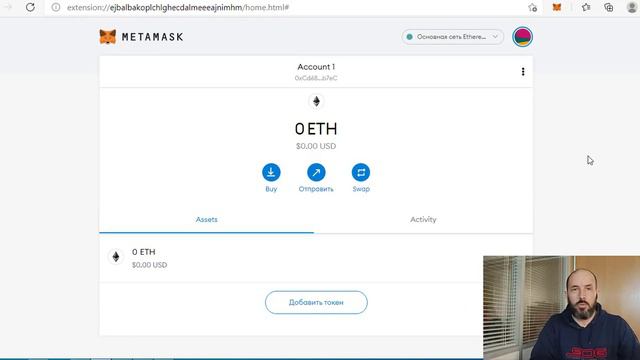This screenshot has width=640, height=360.
Task: Open the Ethereum network selector dropdown
Action: pos(452,37)
